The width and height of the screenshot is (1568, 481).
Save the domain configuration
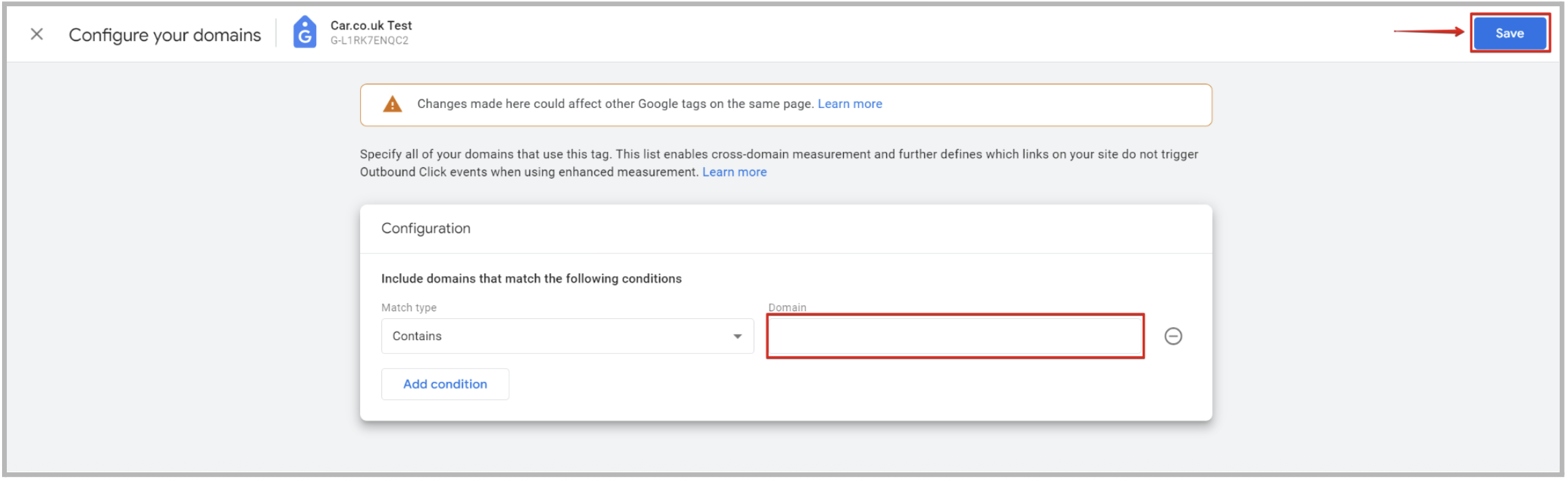[1510, 33]
